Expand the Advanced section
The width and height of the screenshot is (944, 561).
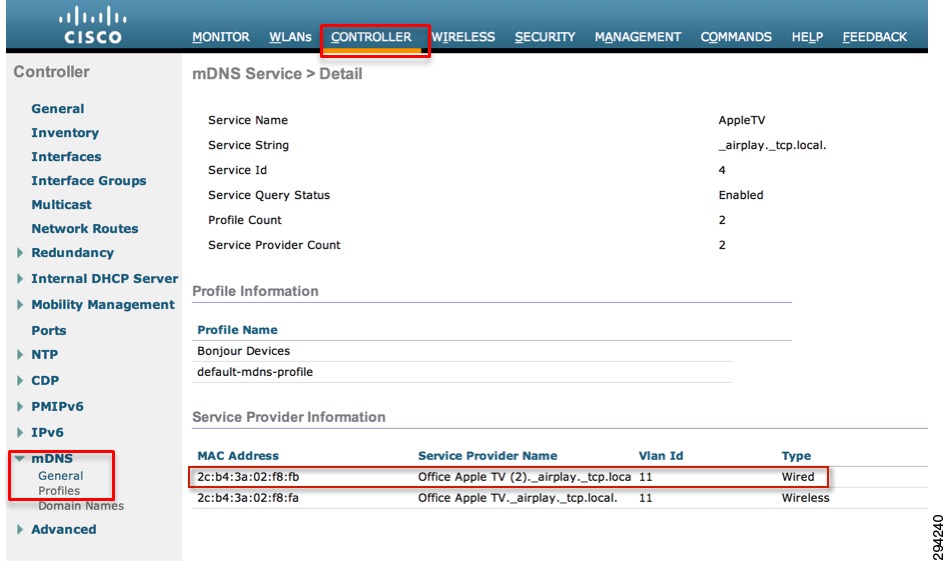(20, 530)
